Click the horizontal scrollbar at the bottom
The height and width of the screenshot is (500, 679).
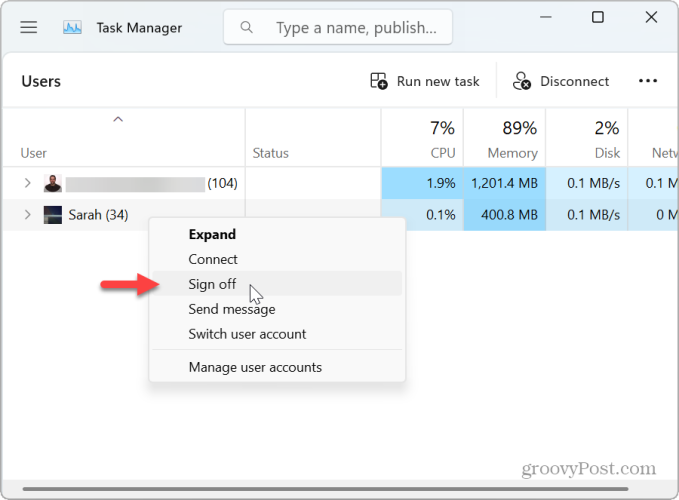tap(325, 489)
